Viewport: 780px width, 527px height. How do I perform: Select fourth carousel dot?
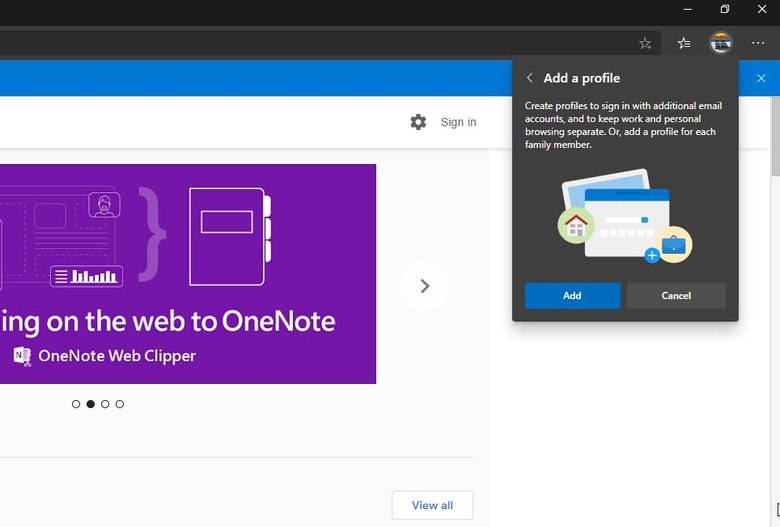point(119,404)
